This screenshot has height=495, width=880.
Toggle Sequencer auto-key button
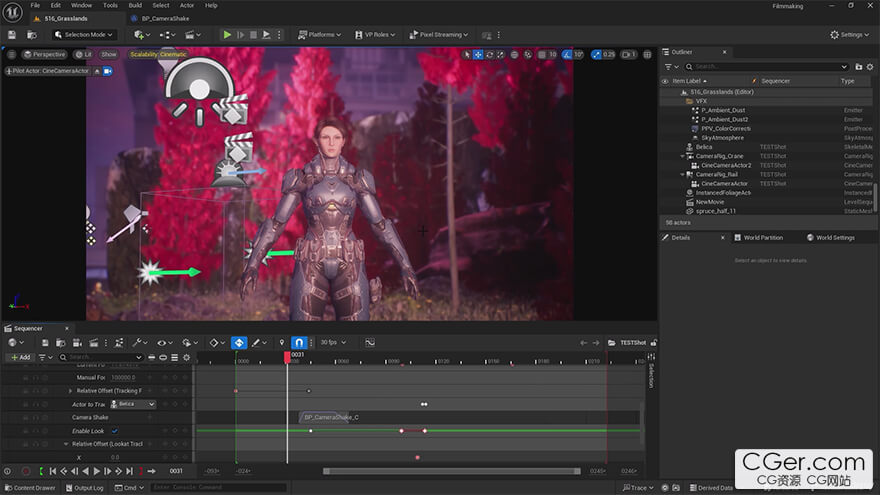[x=239, y=342]
